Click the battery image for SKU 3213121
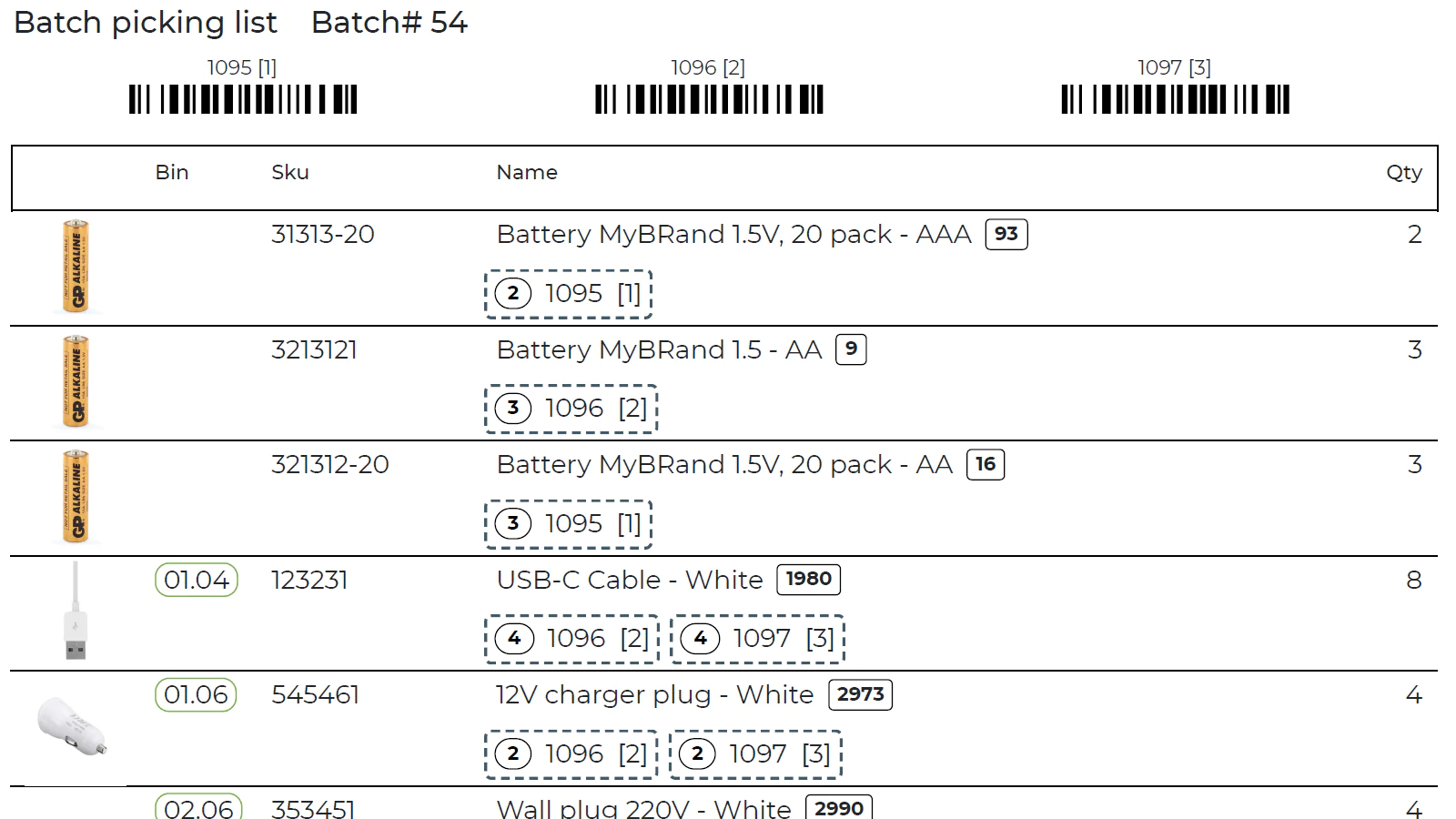The width and height of the screenshot is (1456, 819). 76,381
